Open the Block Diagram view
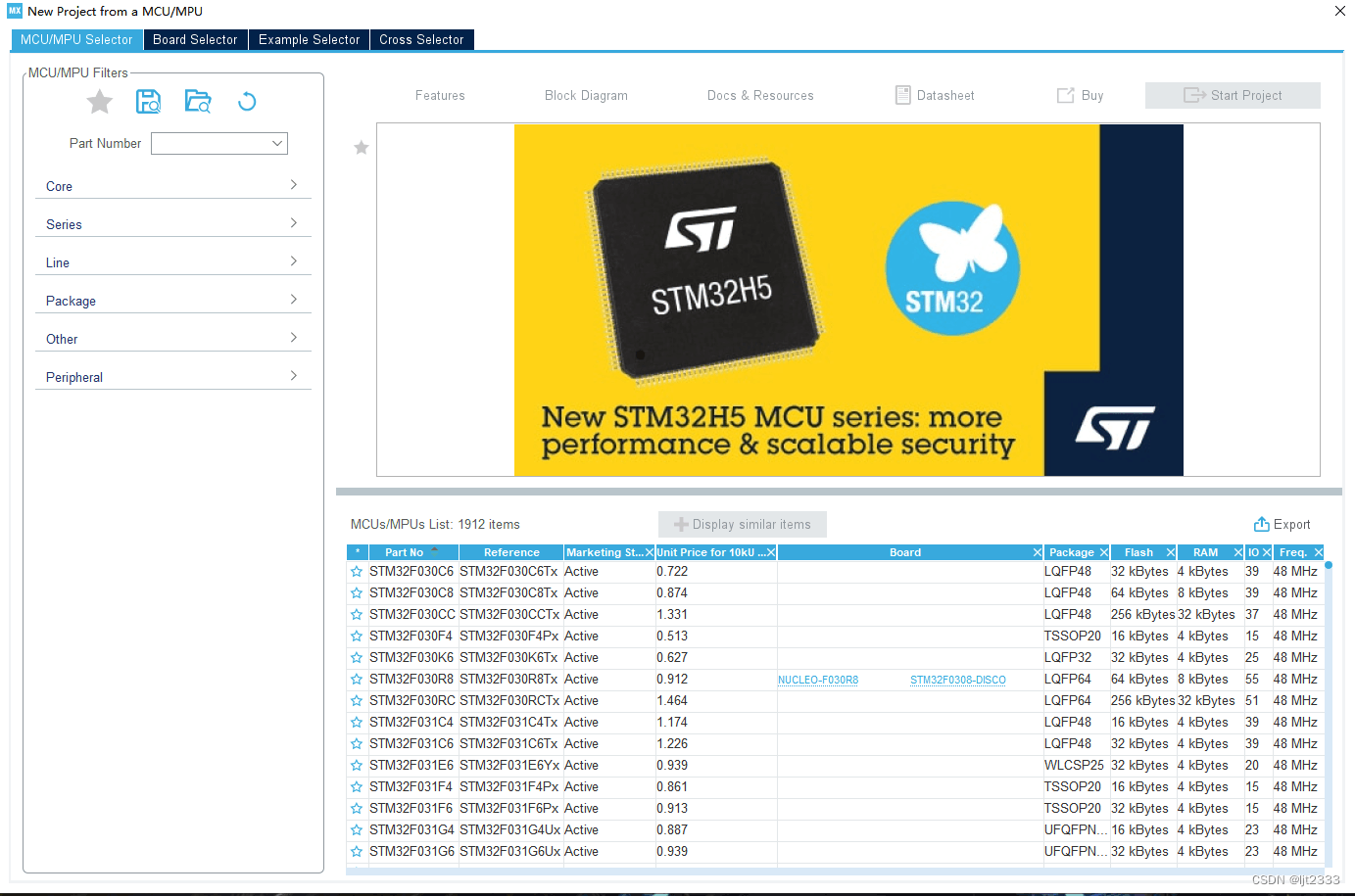 click(586, 96)
